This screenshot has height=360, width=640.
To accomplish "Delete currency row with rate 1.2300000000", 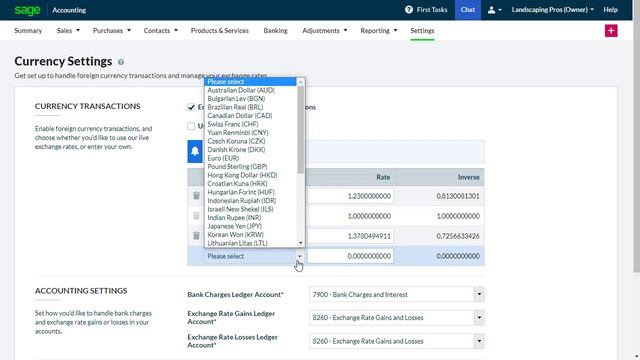I will click(x=196, y=196).
